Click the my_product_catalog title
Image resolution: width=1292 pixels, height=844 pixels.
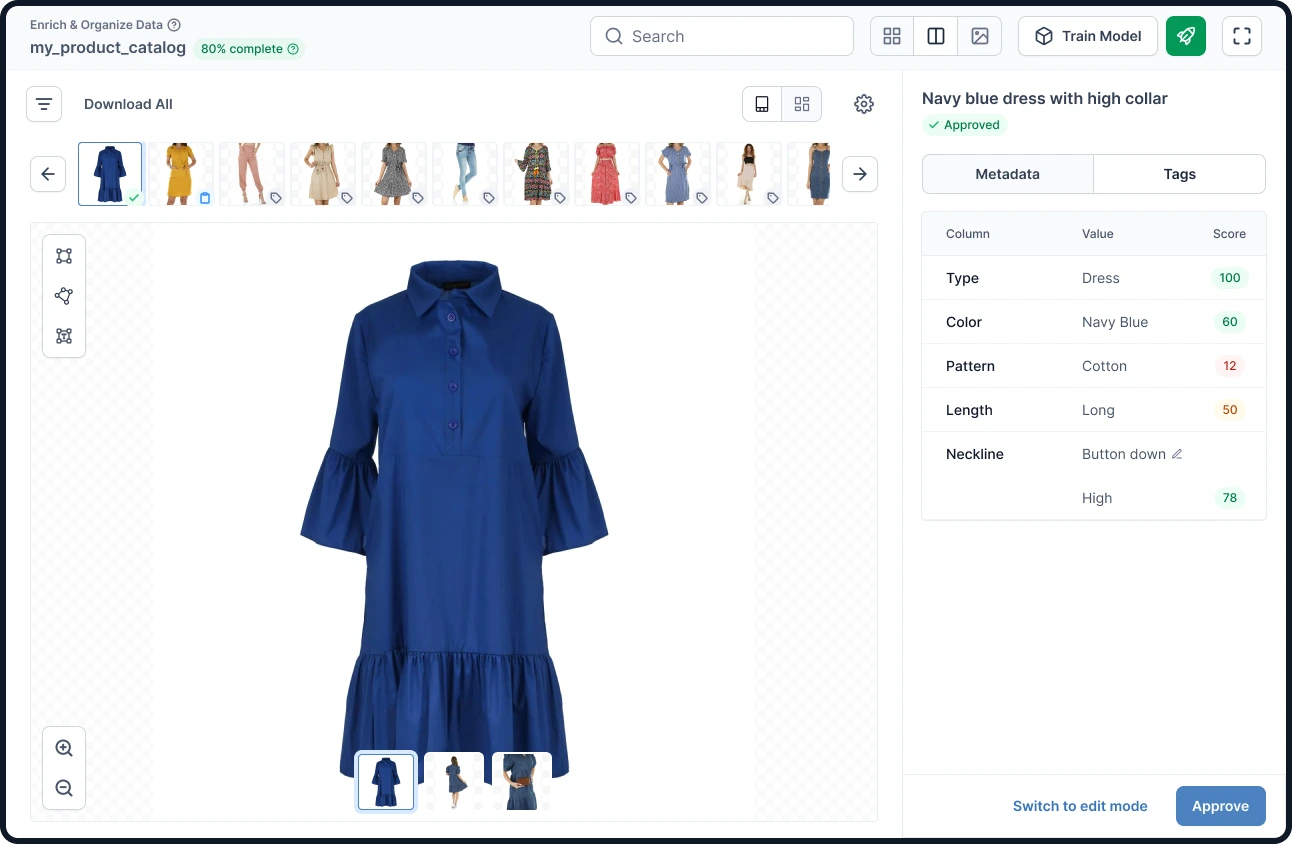point(108,48)
